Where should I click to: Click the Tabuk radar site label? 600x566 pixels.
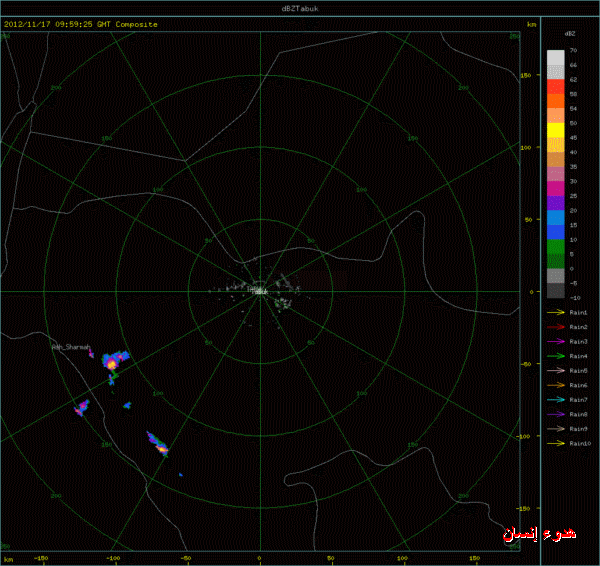tap(260, 292)
